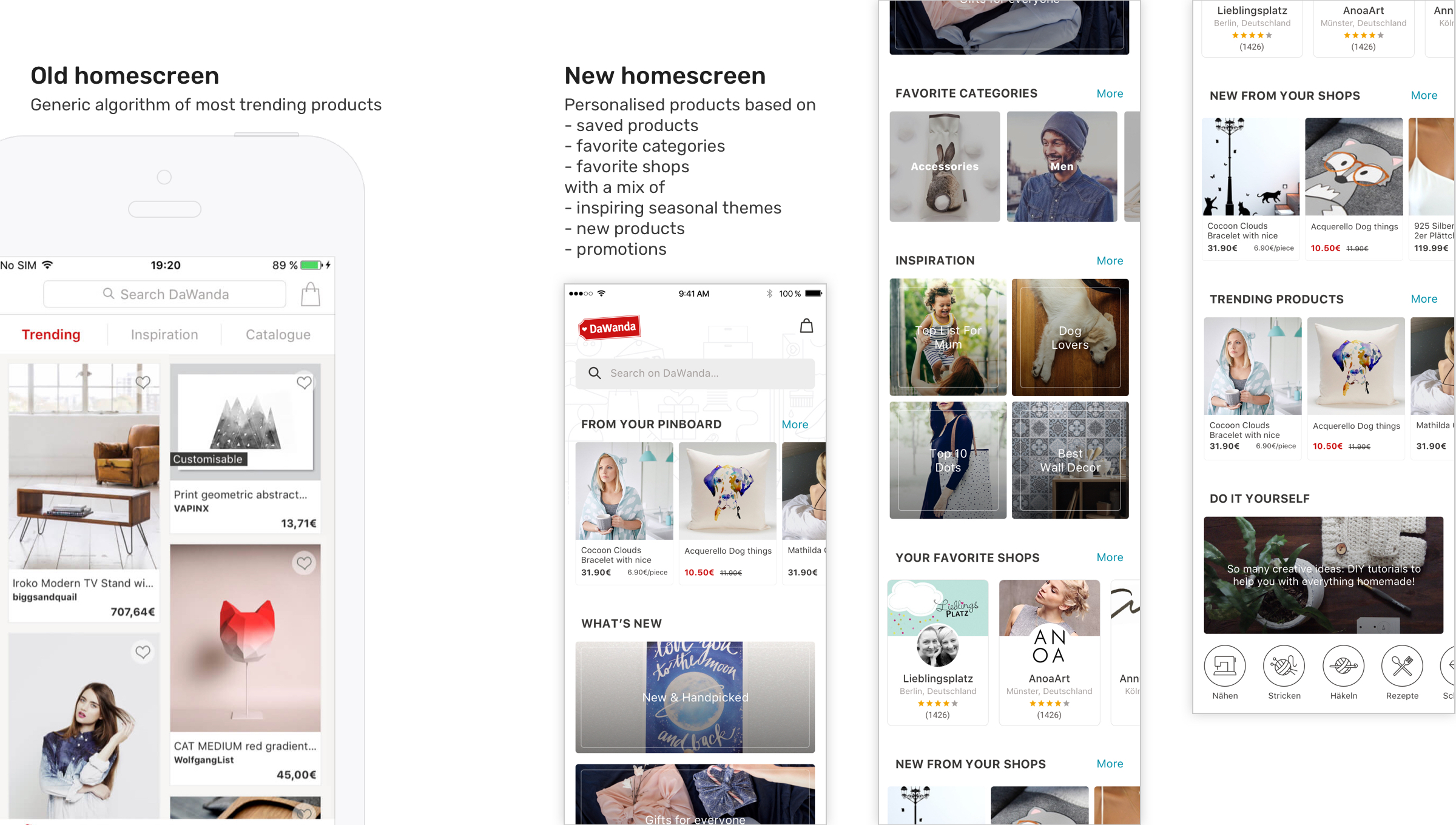Open shopping bag icon beside DaWanda logo
The height and width of the screenshot is (825, 1456).
pyautogui.click(x=806, y=326)
